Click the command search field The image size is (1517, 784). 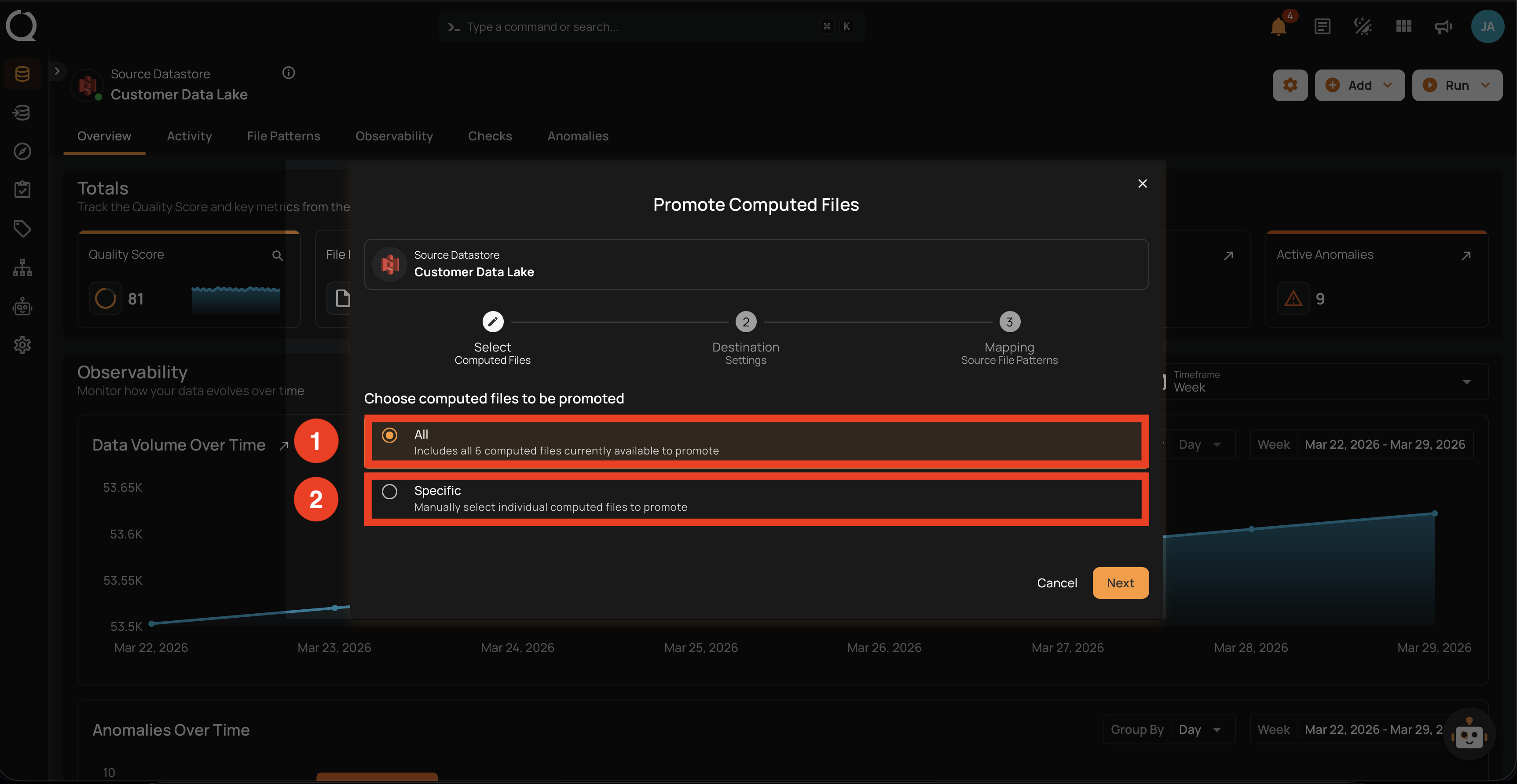pyautogui.click(x=651, y=26)
